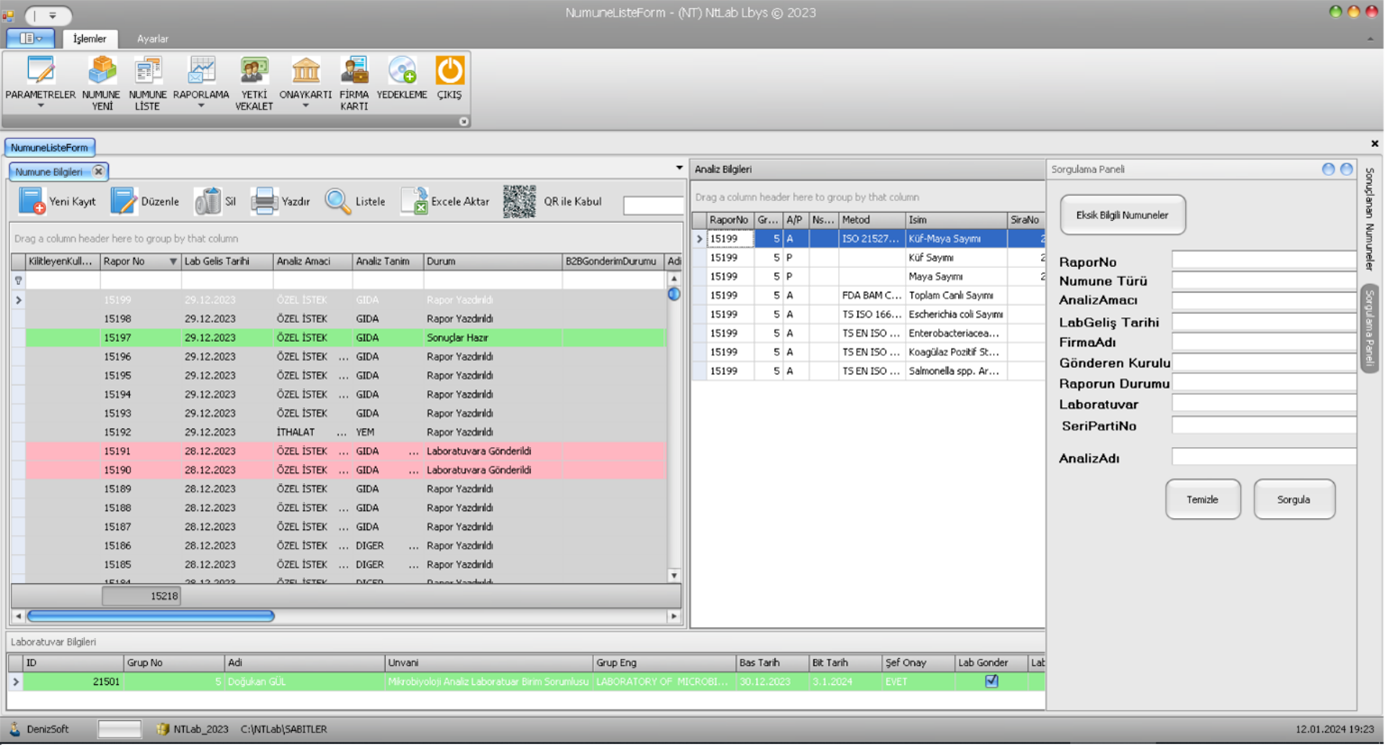Click the Düzenle edit icon
The image size is (1385, 749).
[123, 201]
